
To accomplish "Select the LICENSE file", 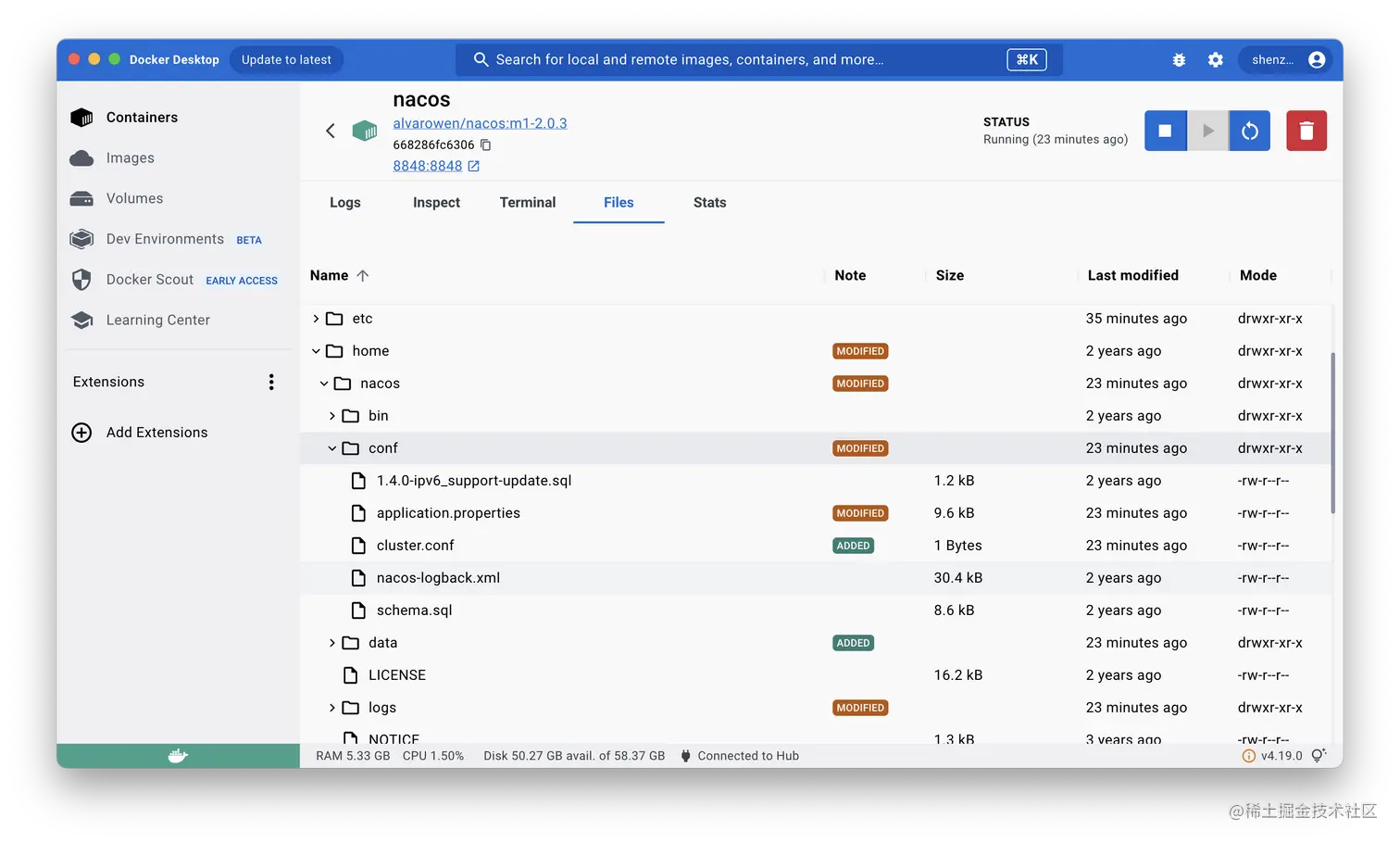I will [397, 675].
